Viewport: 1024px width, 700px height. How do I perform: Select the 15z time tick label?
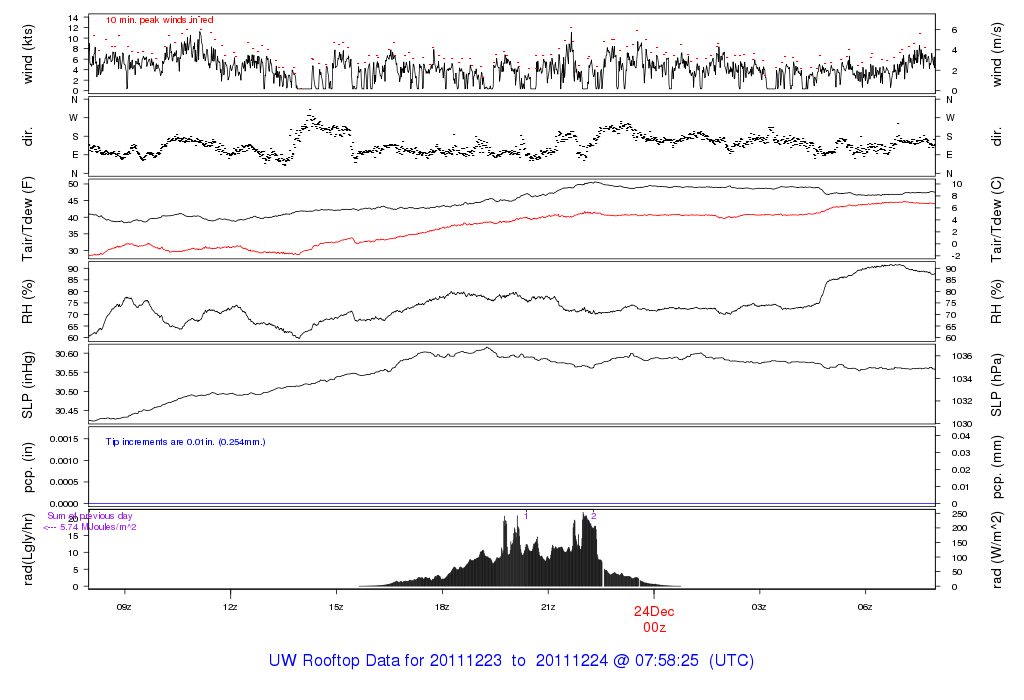pos(336,607)
